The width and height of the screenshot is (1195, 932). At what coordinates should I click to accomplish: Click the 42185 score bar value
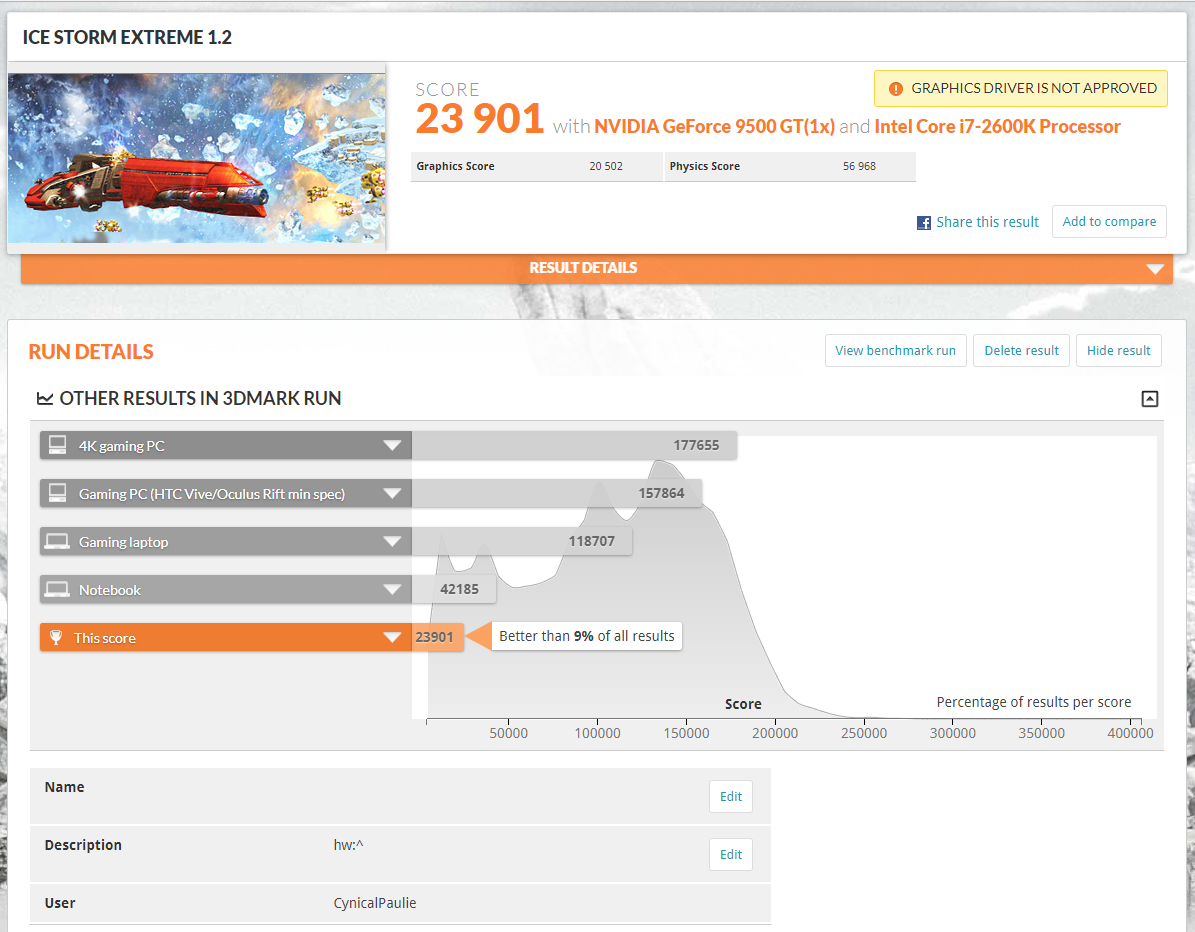[460, 589]
